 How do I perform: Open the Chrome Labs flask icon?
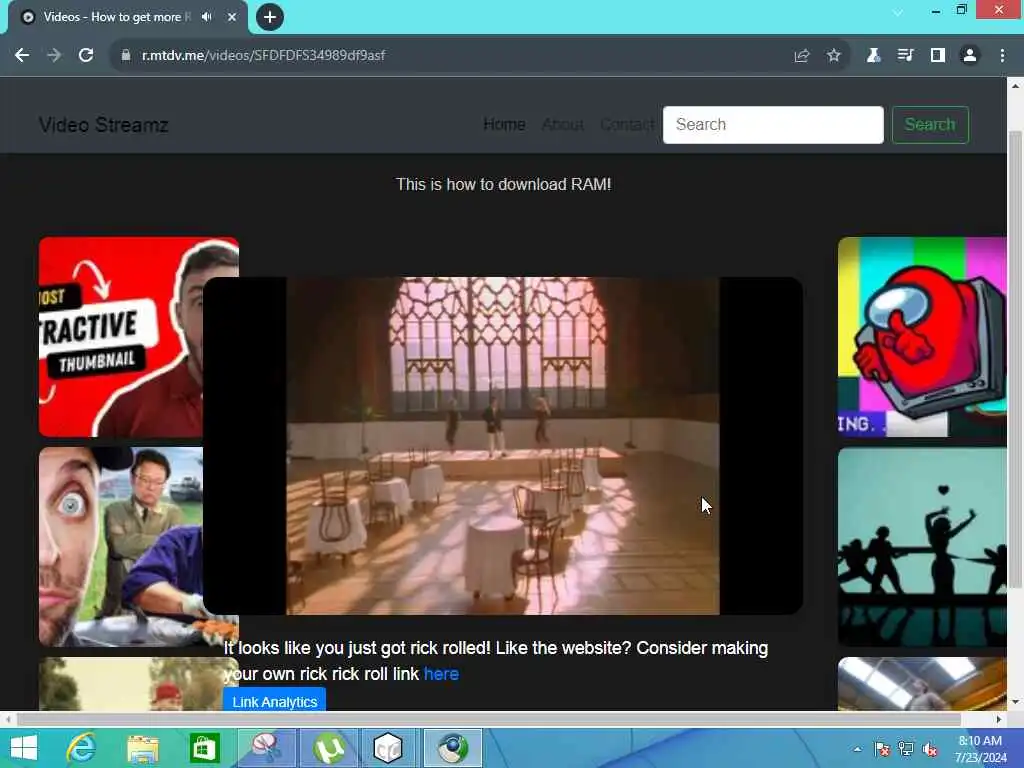(x=873, y=56)
